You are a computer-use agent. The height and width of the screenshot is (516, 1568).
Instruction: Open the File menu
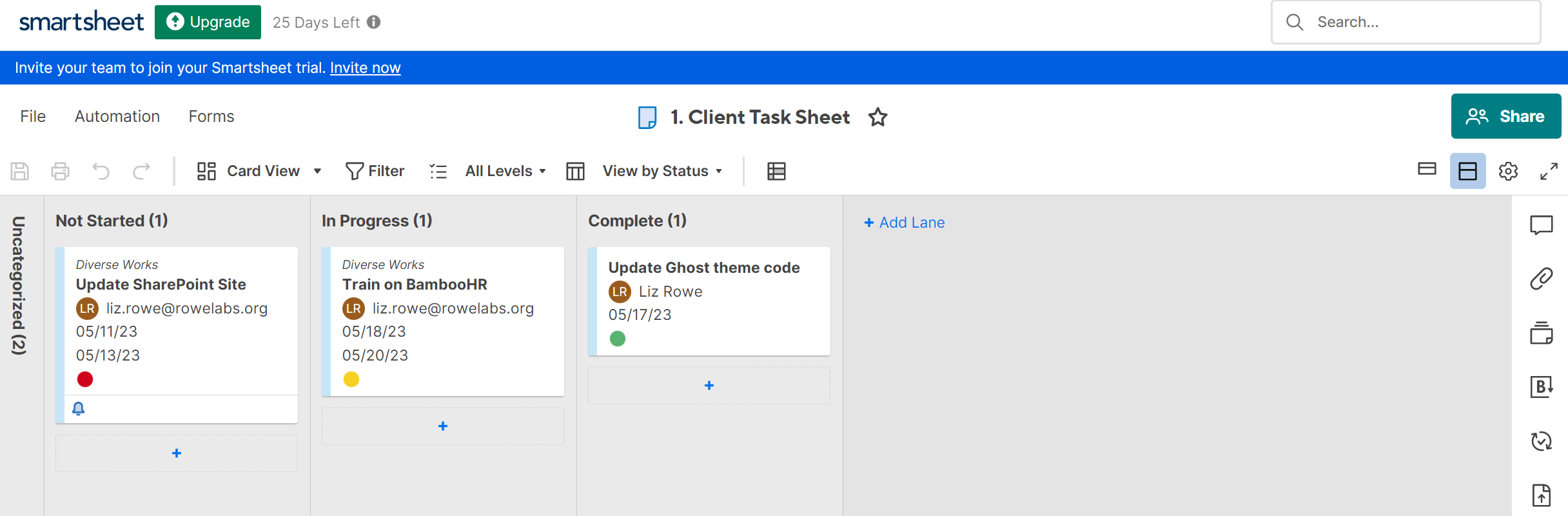[33, 116]
